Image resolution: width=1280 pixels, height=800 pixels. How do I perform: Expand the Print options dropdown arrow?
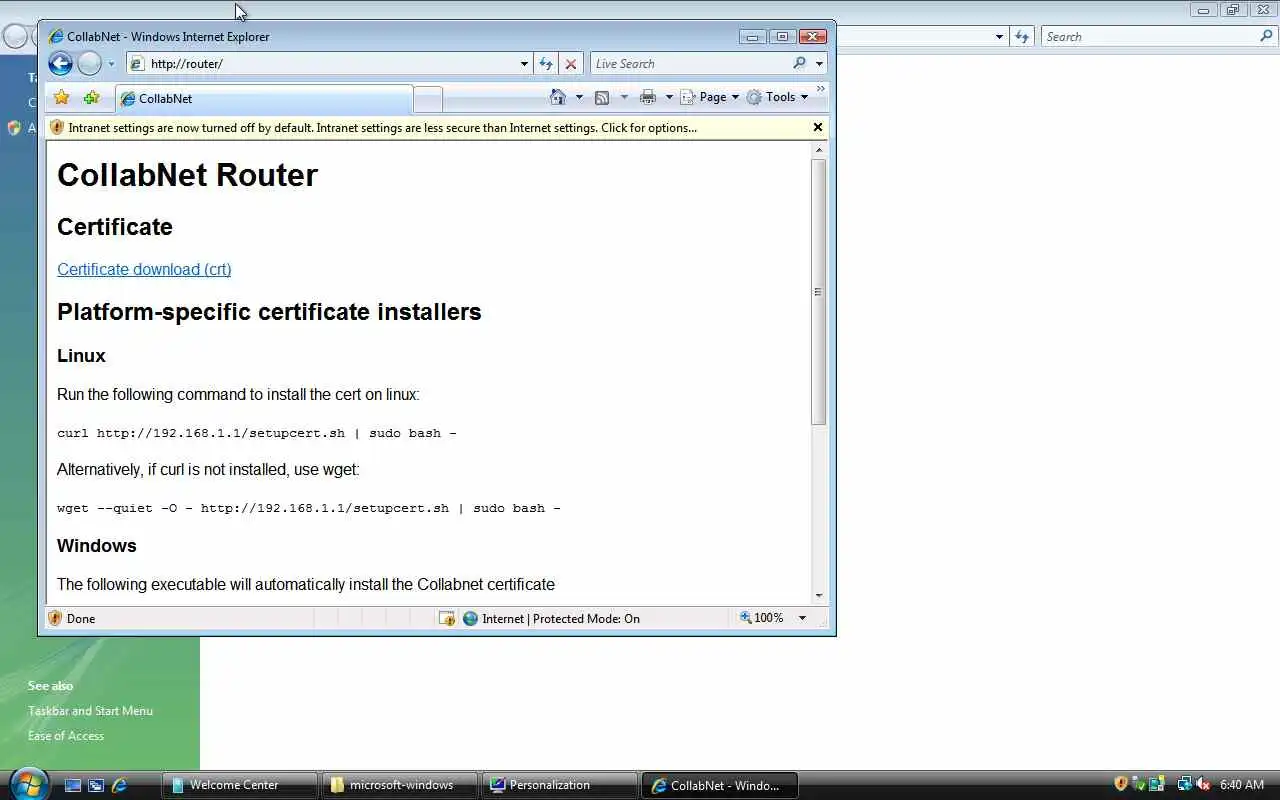click(x=669, y=97)
